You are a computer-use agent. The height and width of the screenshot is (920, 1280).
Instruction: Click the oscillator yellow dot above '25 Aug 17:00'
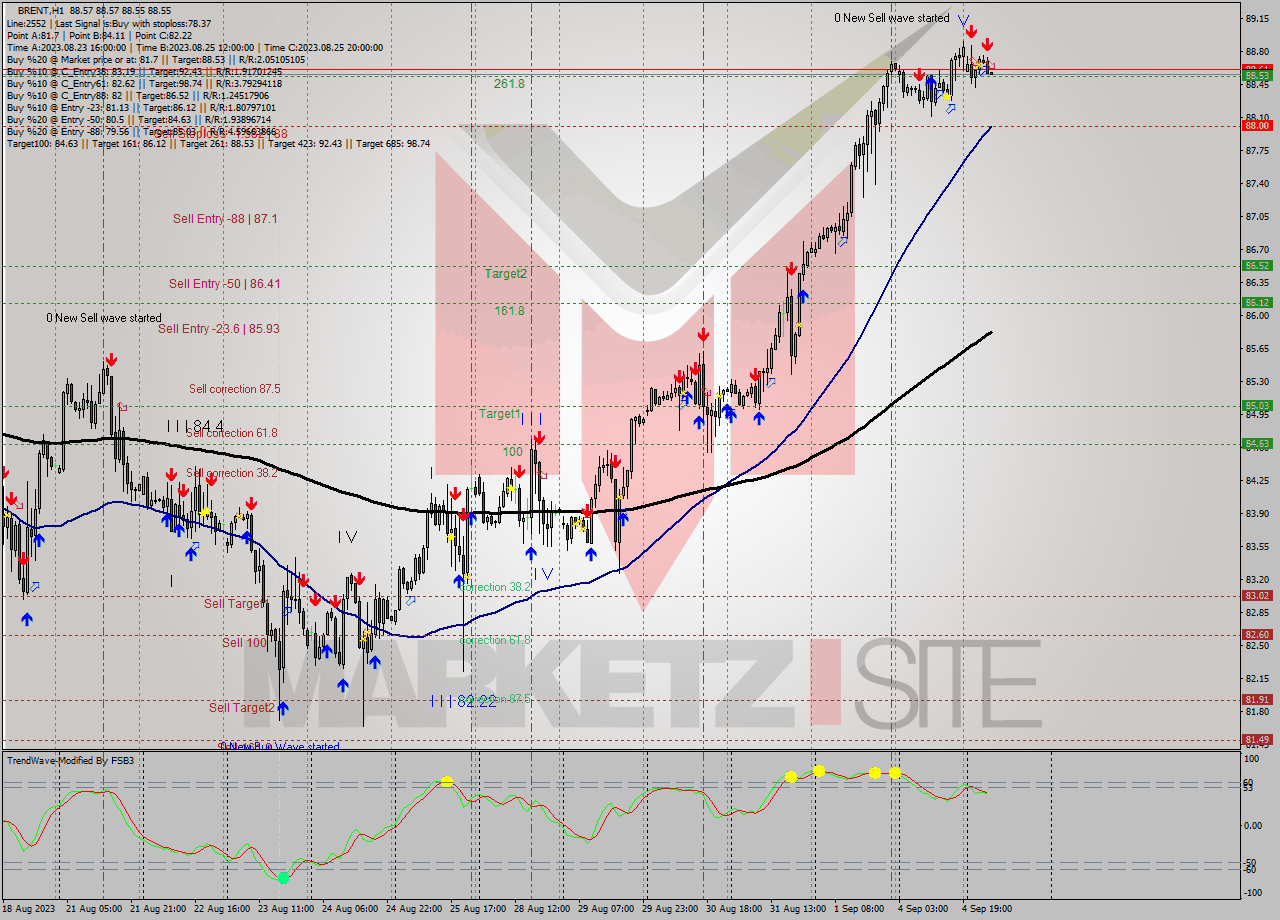[447, 781]
